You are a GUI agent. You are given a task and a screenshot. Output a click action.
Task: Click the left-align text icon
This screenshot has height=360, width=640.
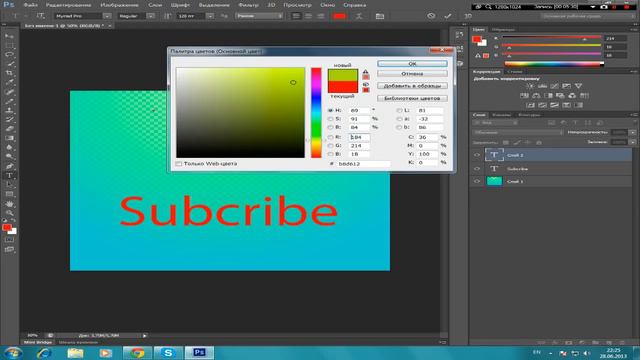pyautogui.click(x=296, y=16)
